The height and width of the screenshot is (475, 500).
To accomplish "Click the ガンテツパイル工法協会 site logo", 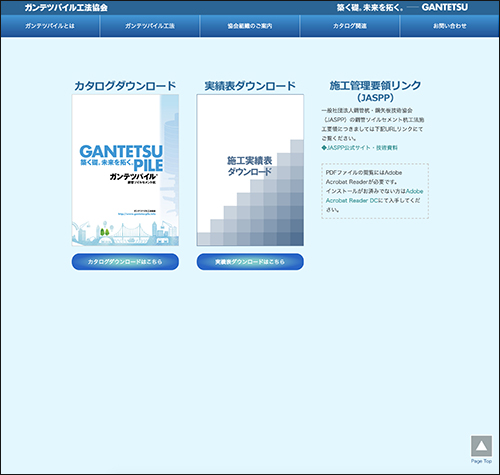I will [x=66, y=8].
